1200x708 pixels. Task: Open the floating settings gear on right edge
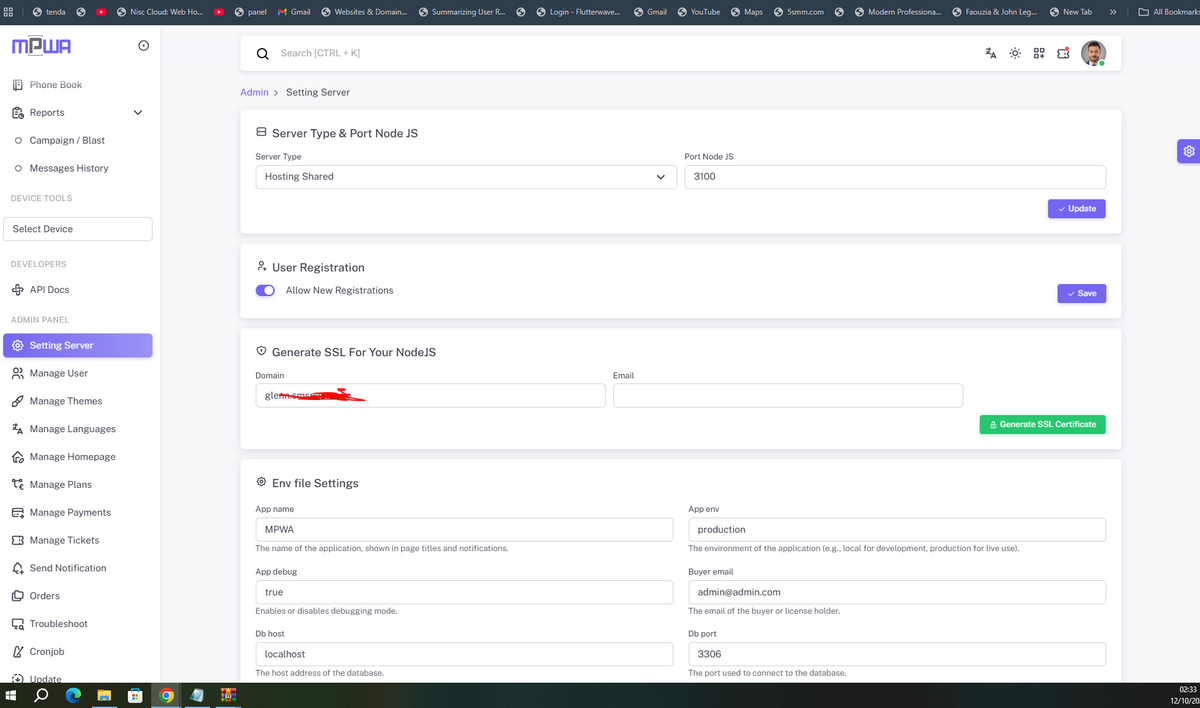[1188, 151]
